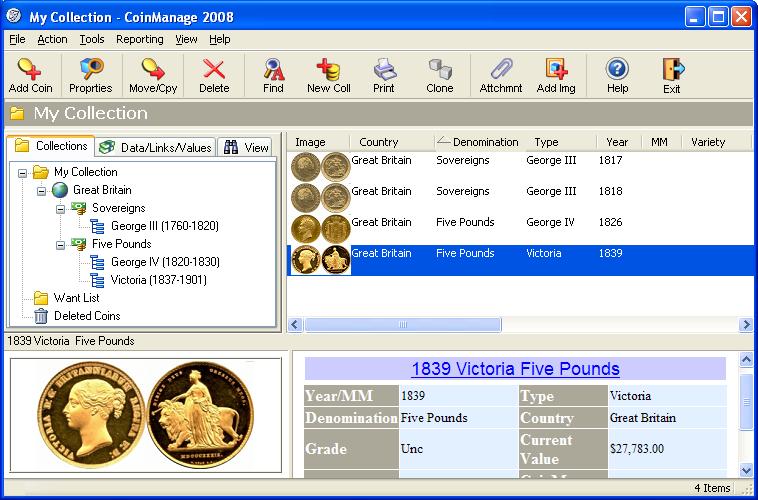758x500 pixels.
Task: Click the Sovereigns denomination icon in tree
Action: point(78,208)
